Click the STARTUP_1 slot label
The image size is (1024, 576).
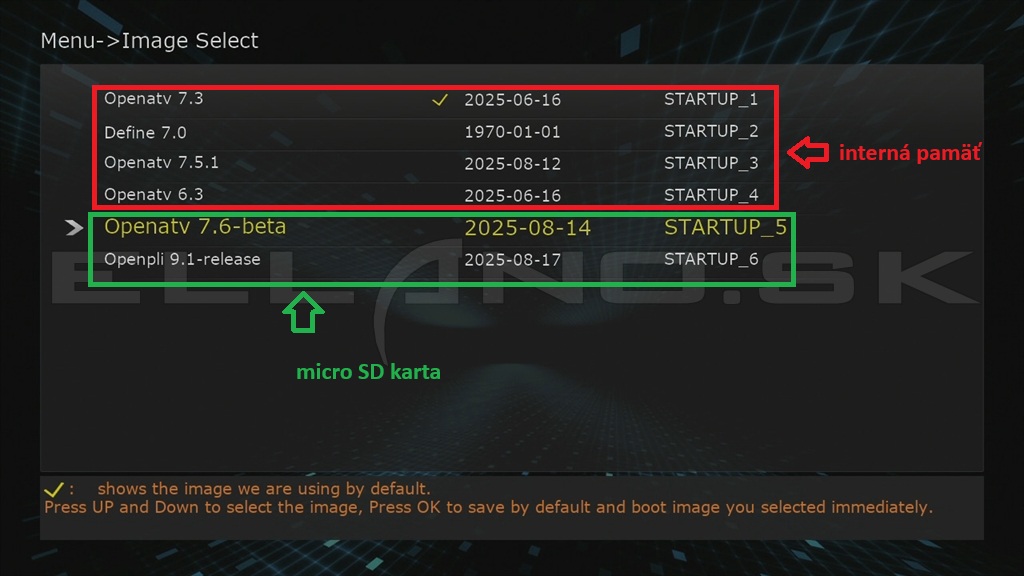click(x=712, y=100)
